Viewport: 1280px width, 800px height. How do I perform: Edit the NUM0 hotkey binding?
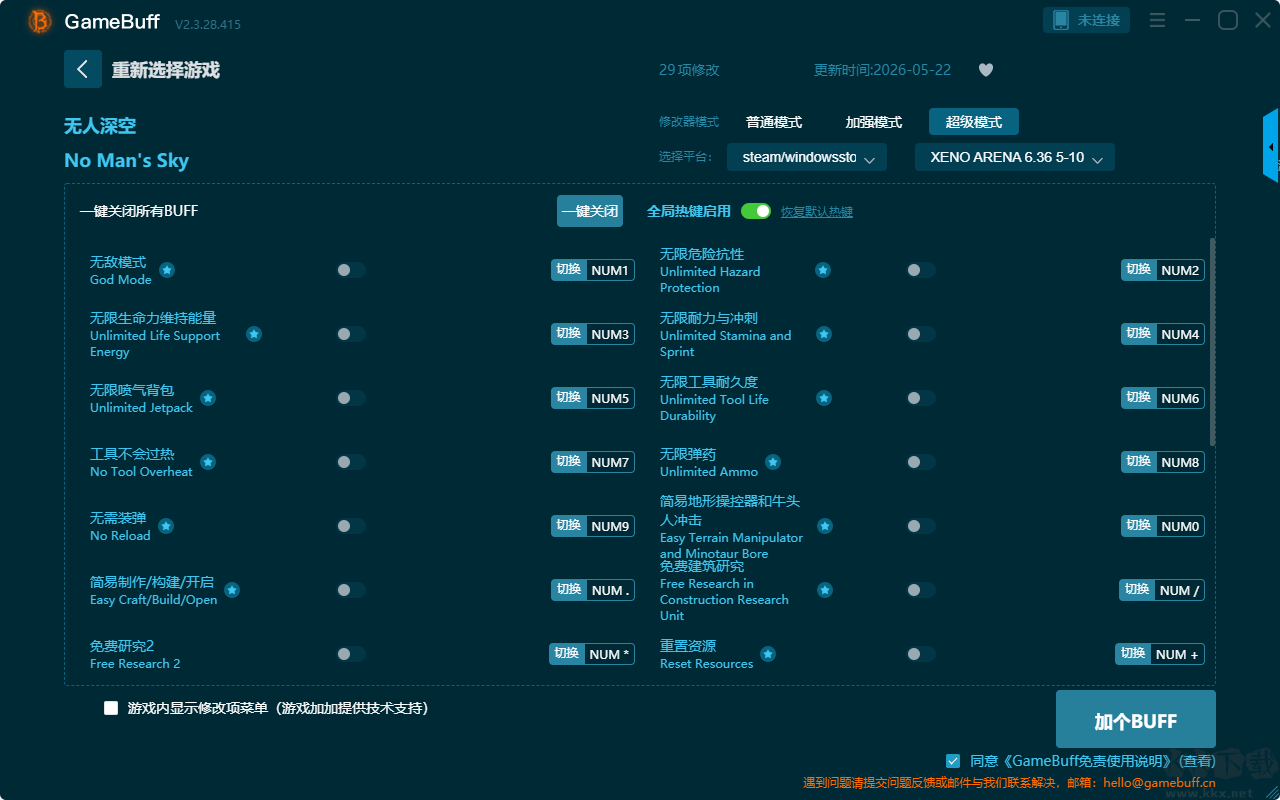click(x=1163, y=526)
